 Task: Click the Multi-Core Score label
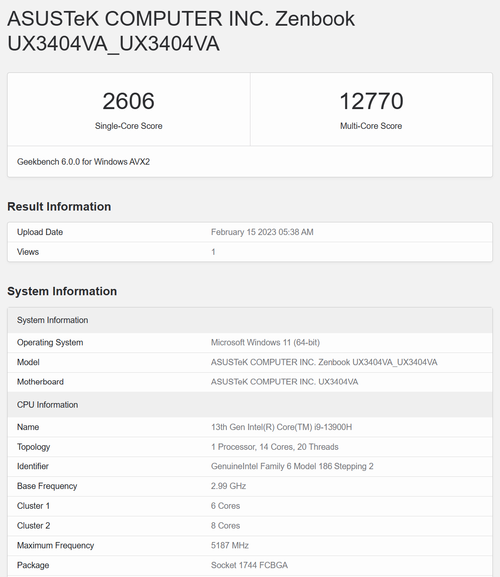[371, 126]
